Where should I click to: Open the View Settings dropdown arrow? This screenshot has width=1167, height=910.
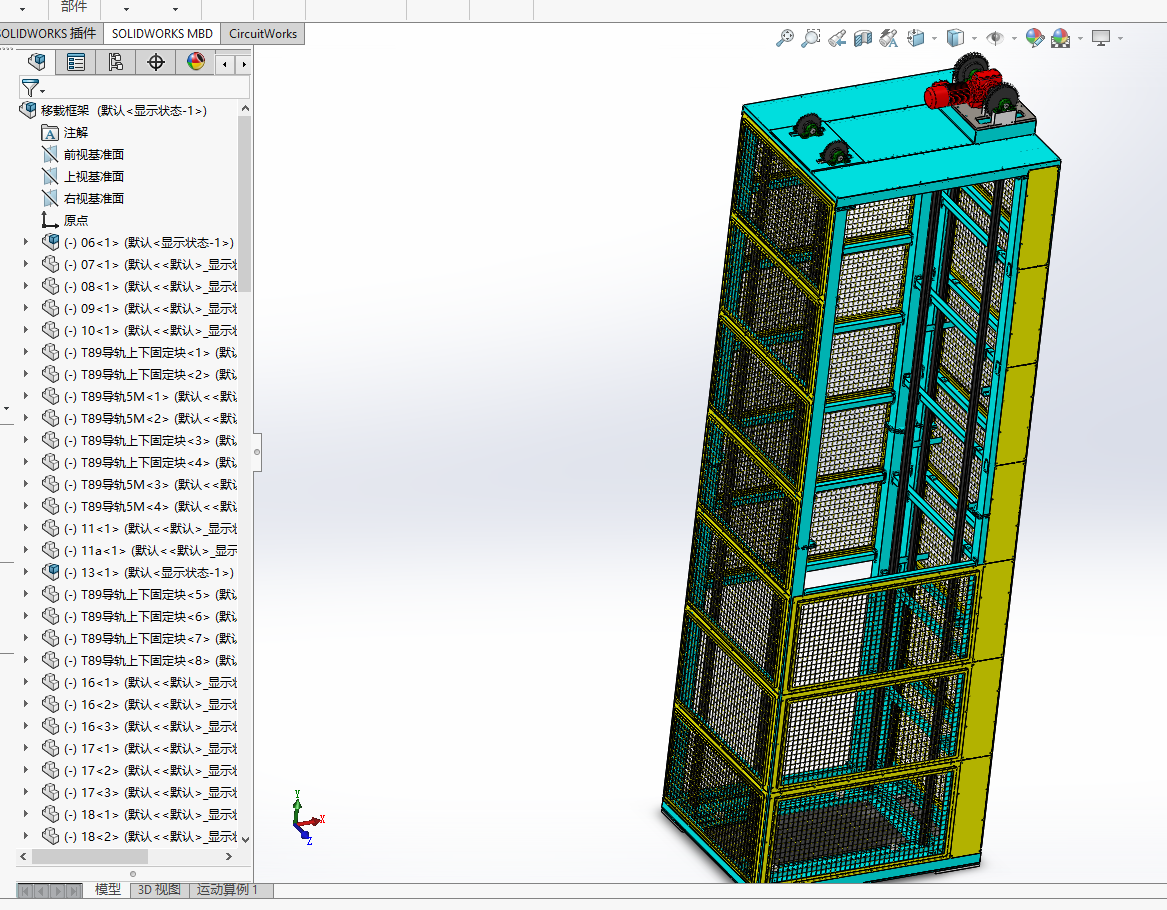click(x=1120, y=39)
